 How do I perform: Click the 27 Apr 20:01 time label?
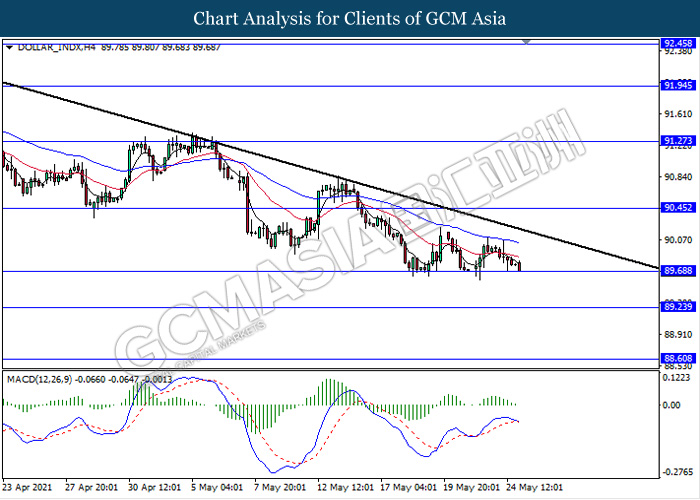click(92, 487)
